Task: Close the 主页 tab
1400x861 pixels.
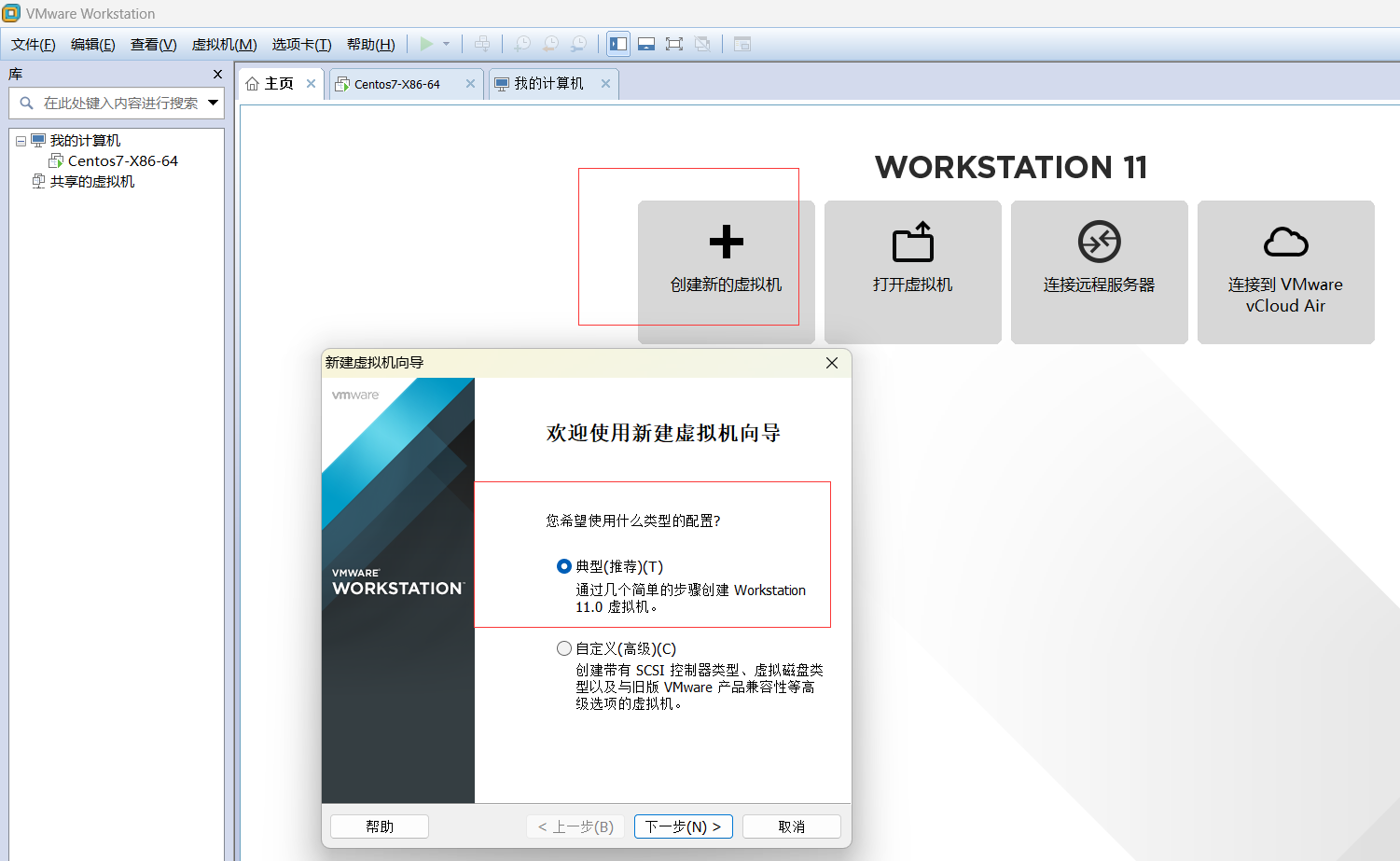Action: click(312, 84)
